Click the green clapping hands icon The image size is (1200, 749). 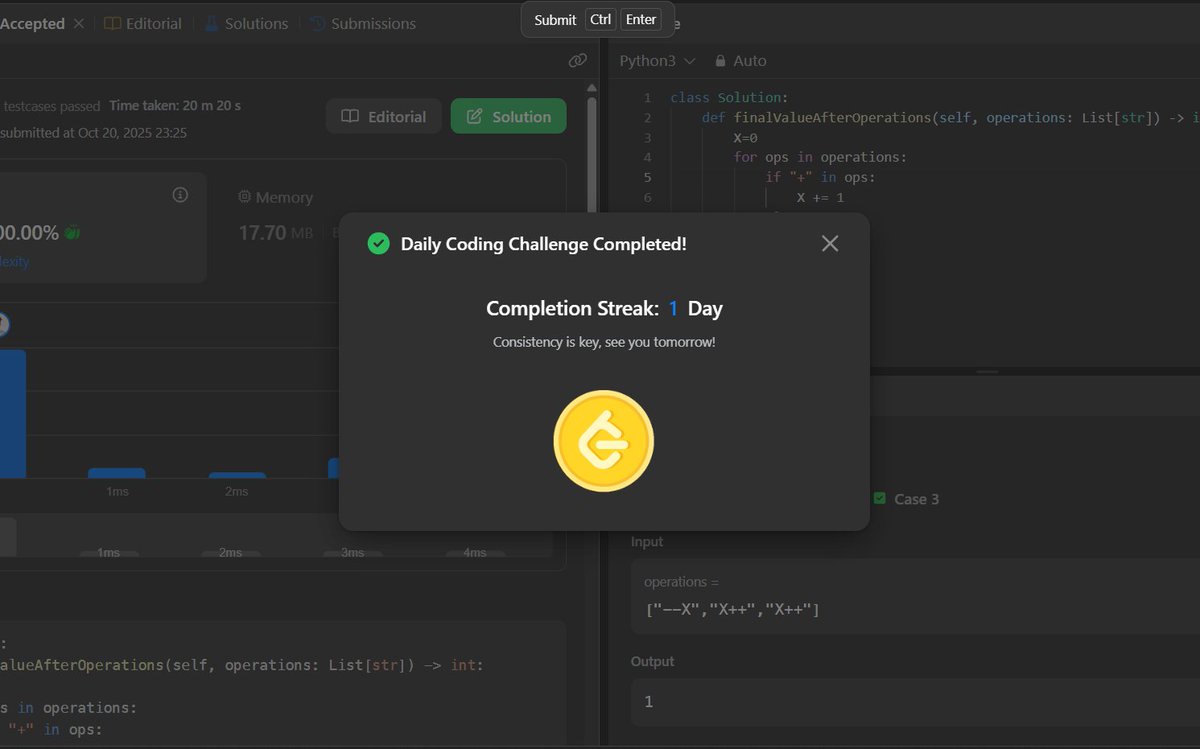click(72, 232)
